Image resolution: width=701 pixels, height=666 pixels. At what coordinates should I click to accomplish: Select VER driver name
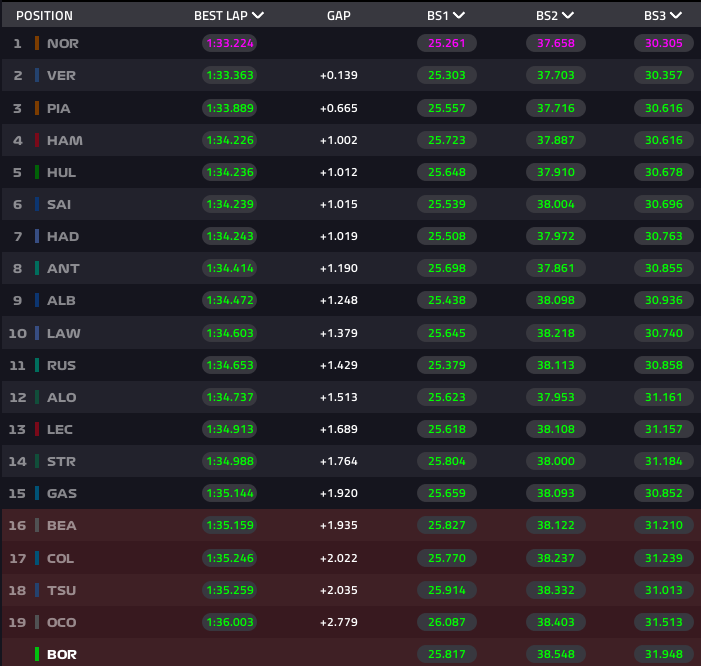[x=61, y=75]
